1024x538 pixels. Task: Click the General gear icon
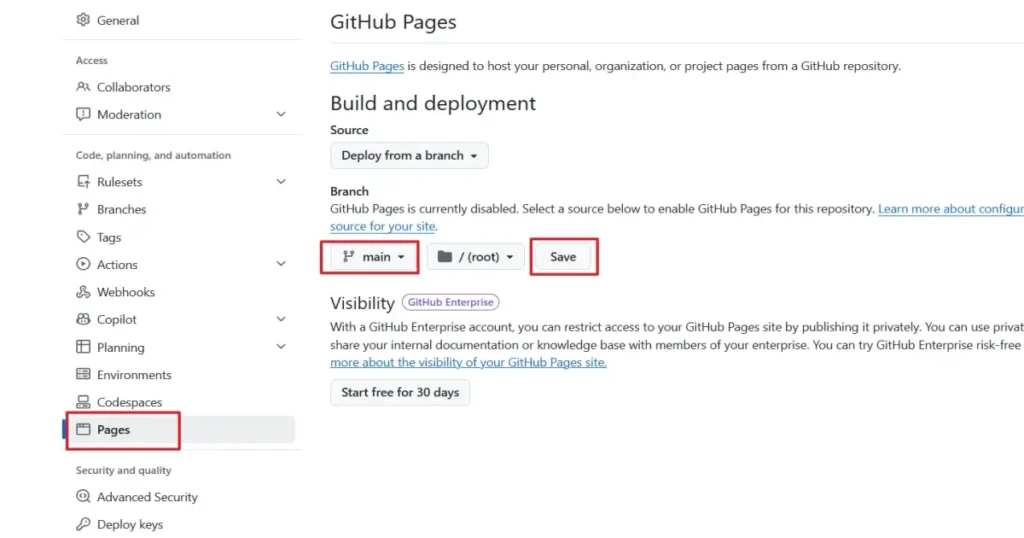pos(83,20)
